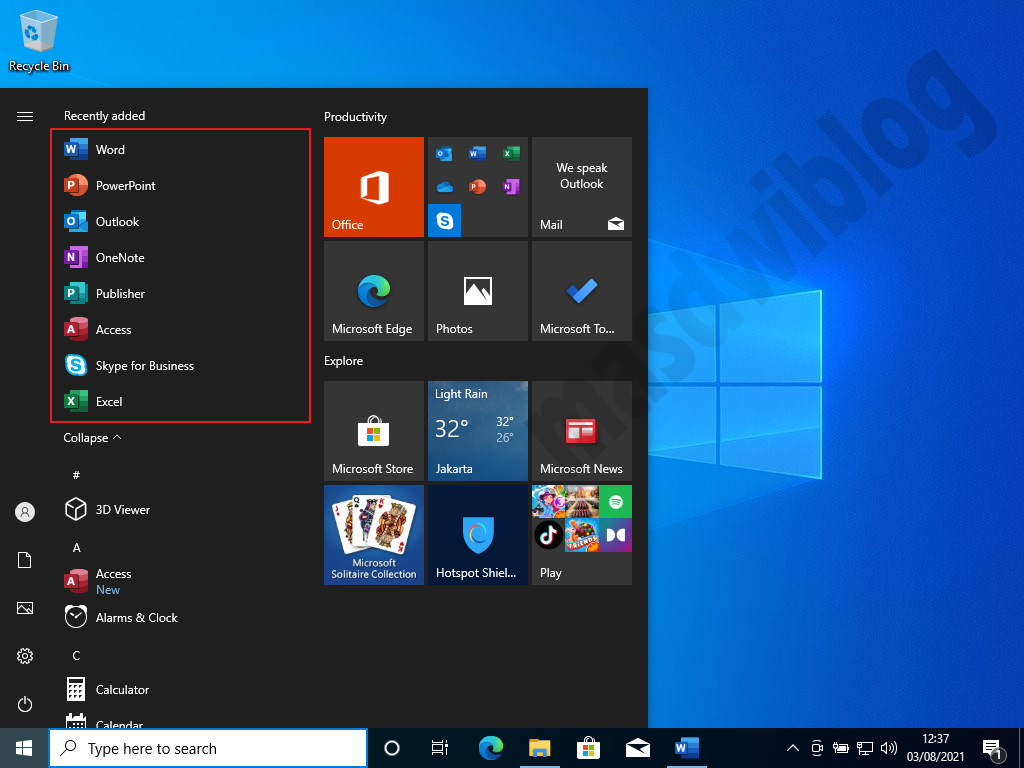Open the Microsoft News tile
This screenshot has height=768, width=1024.
coord(582,431)
